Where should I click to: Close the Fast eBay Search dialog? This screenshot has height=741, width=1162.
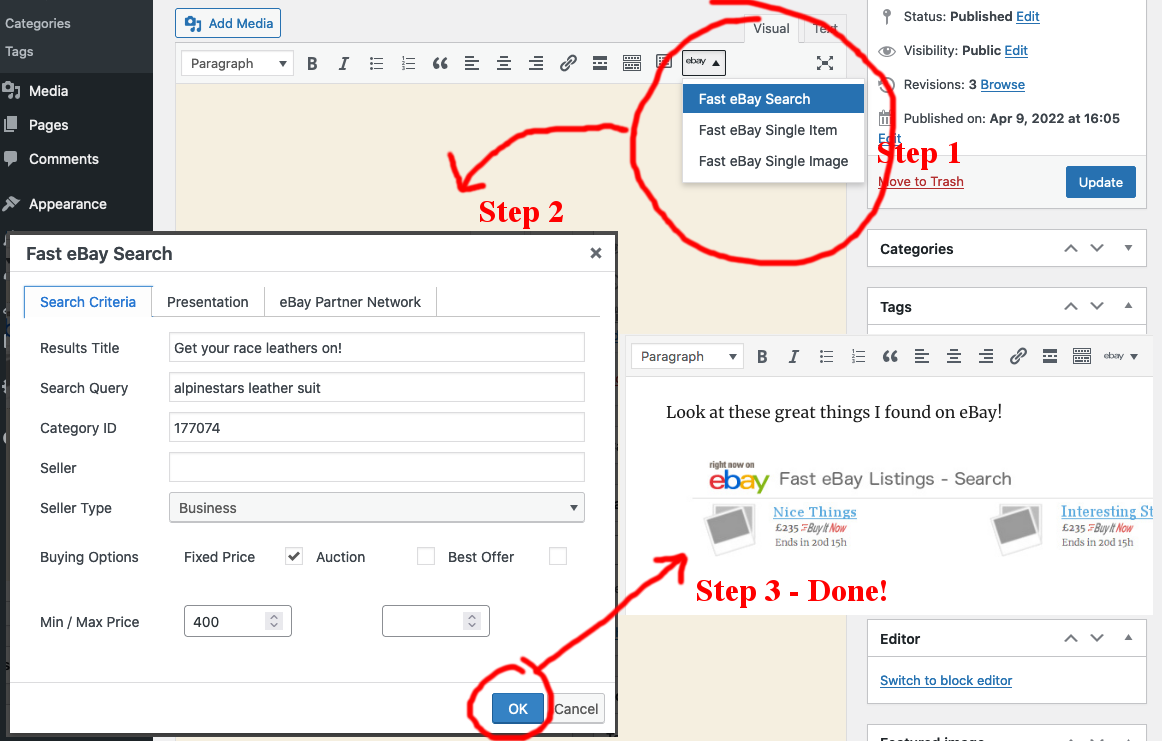click(x=595, y=253)
